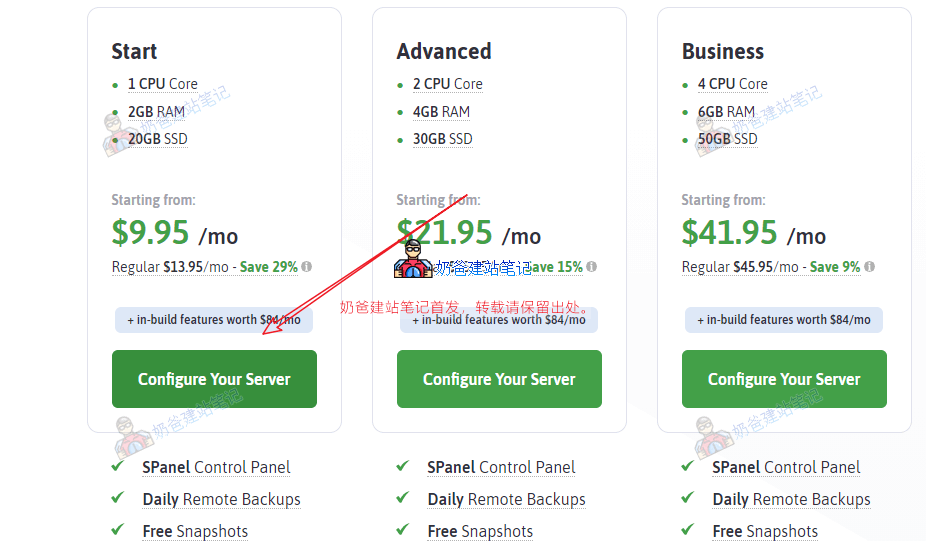
Task: Click info icon beside Save 15%
Action: click(x=592, y=267)
